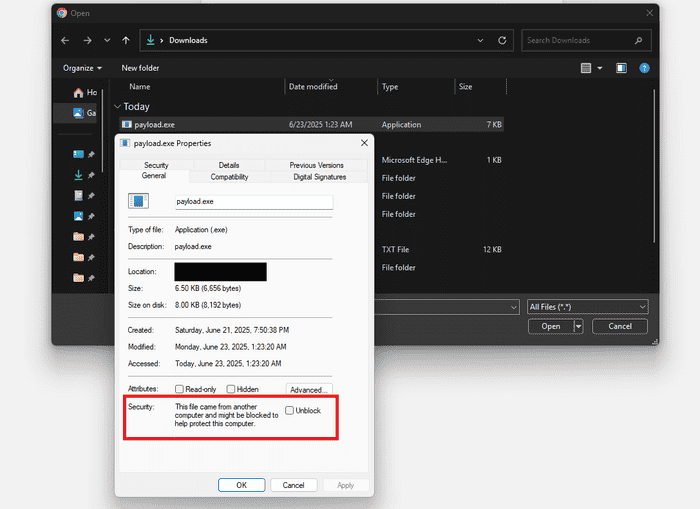The width and height of the screenshot is (700, 509).
Task: Switch to the Details tab
Action: 229,165
